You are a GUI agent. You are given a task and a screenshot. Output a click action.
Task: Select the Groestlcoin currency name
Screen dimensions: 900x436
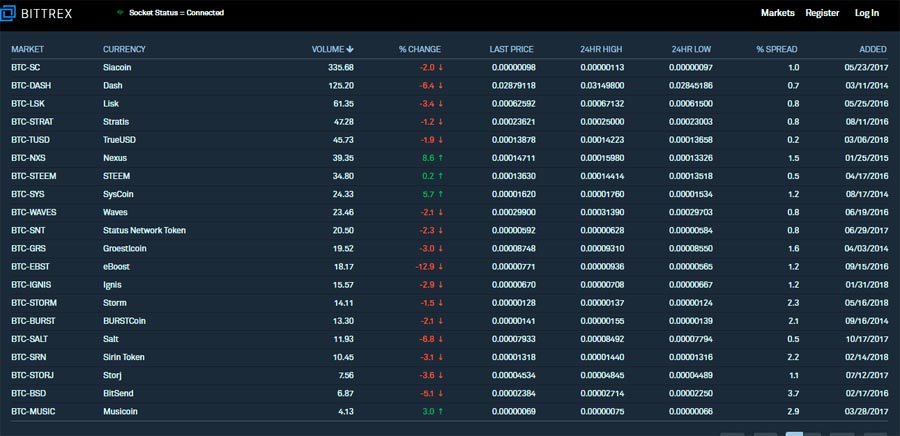[125, 248]
